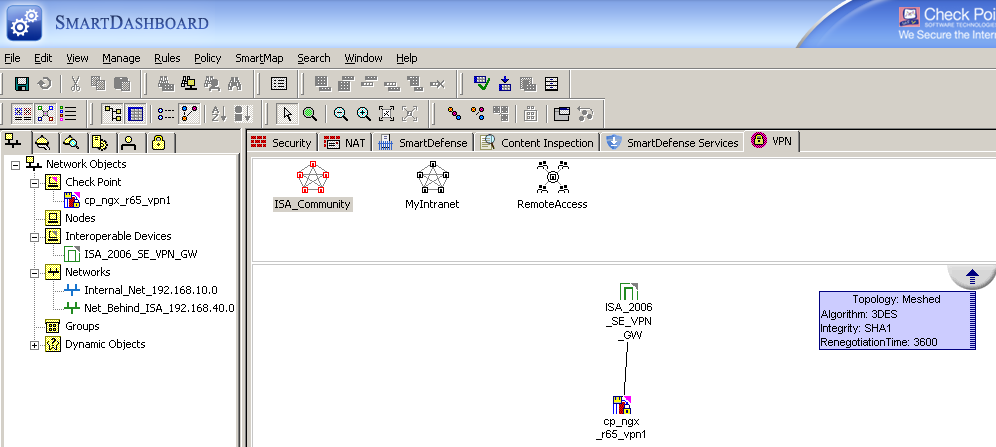Toggle the dotted list arrange button
This screenshot has width=996, height=447.
166,114
